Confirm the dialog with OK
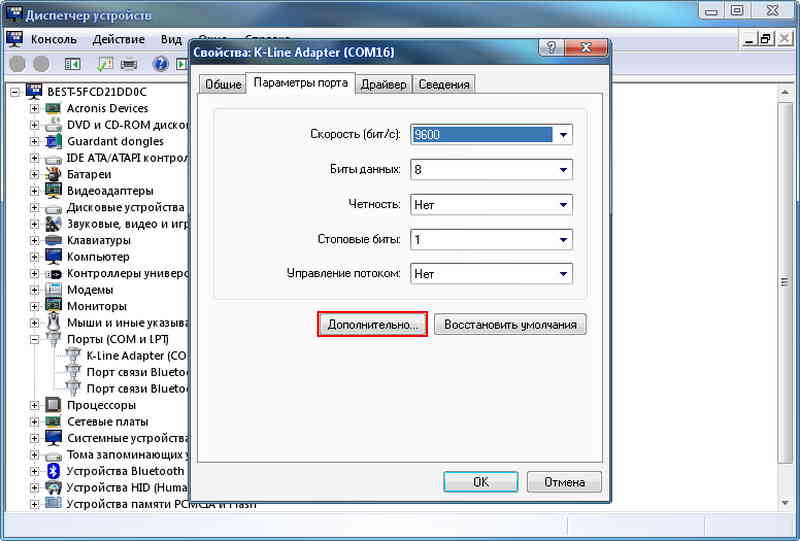The image size is (800, 541). 481,482
